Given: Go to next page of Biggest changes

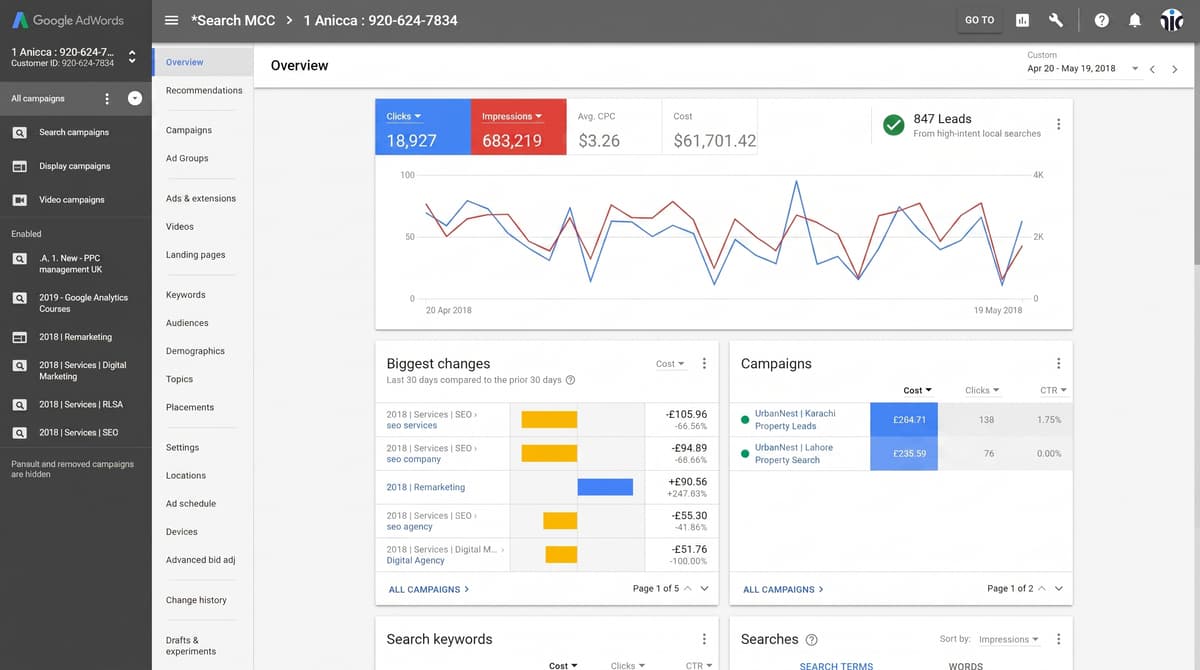Looking at the screenshot, I should 704,589.
